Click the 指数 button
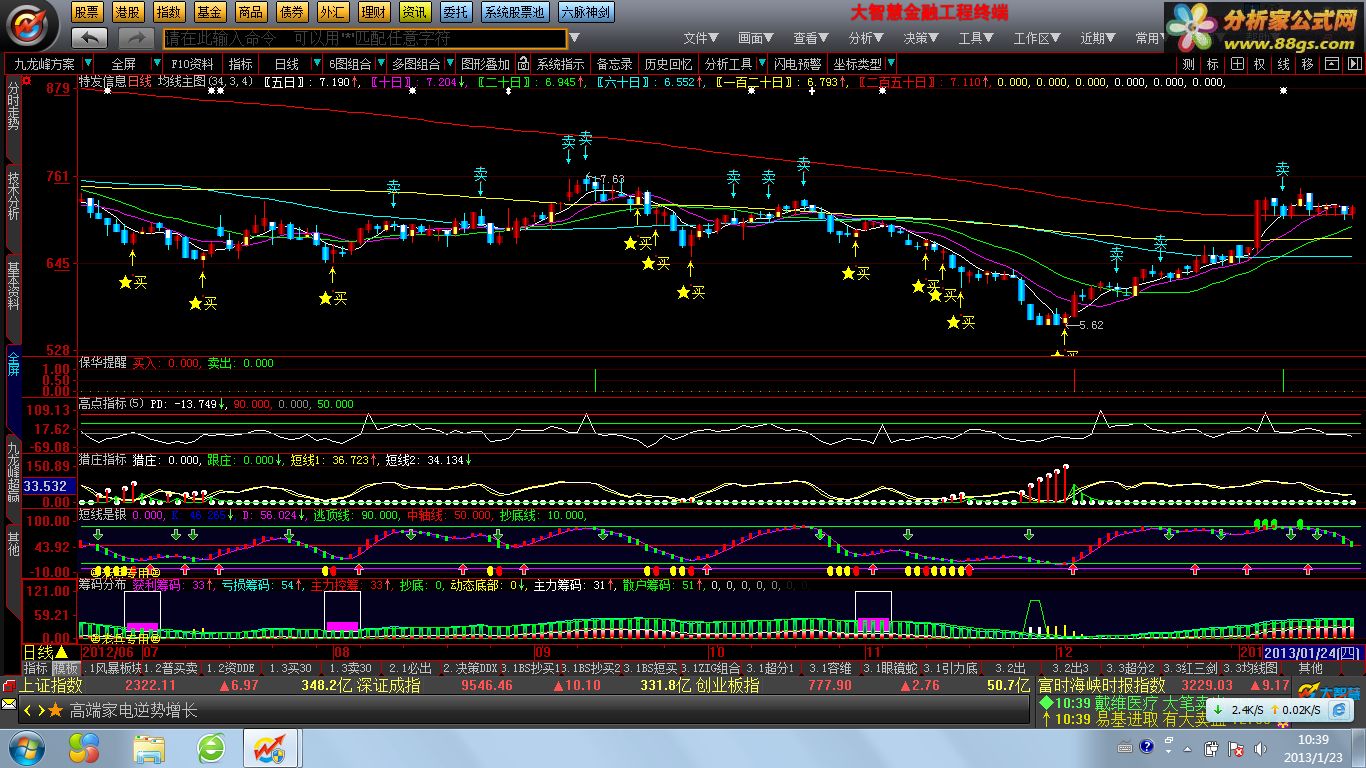 pyautogui.click(x=169, y=12)
